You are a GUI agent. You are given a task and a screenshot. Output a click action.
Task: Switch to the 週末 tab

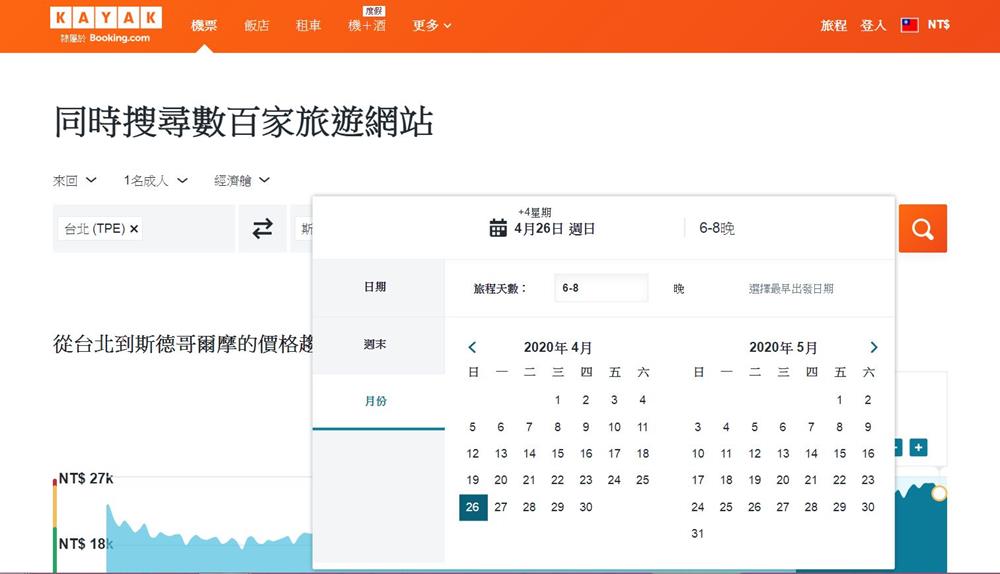click(x=376, y=344)
